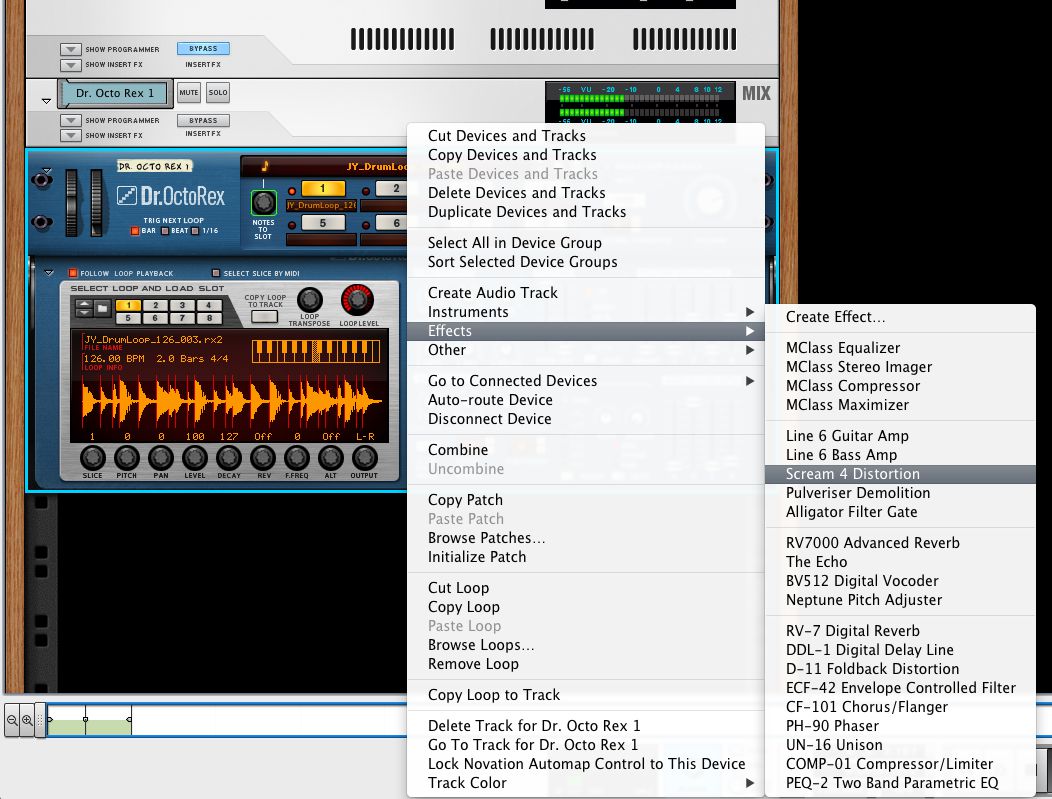Image resolution: width=1052 pixels, height=799 pixels.
Task: Zoom in with the plus magnifier icon
Action: (27, 720)
